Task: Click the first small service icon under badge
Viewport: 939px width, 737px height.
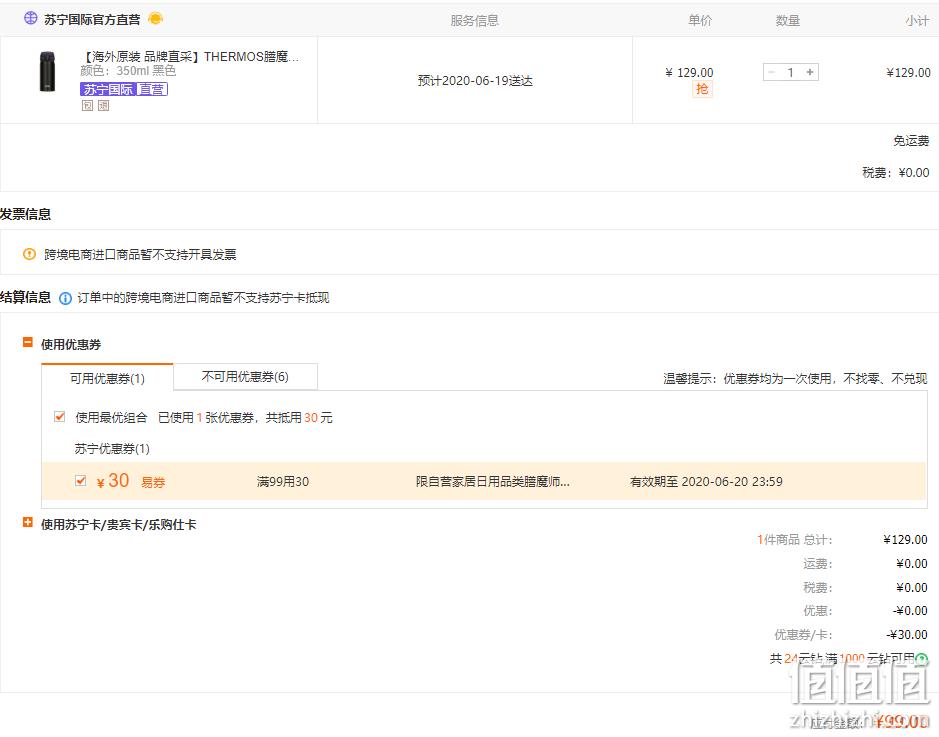Action: click(x=87, y=105)
